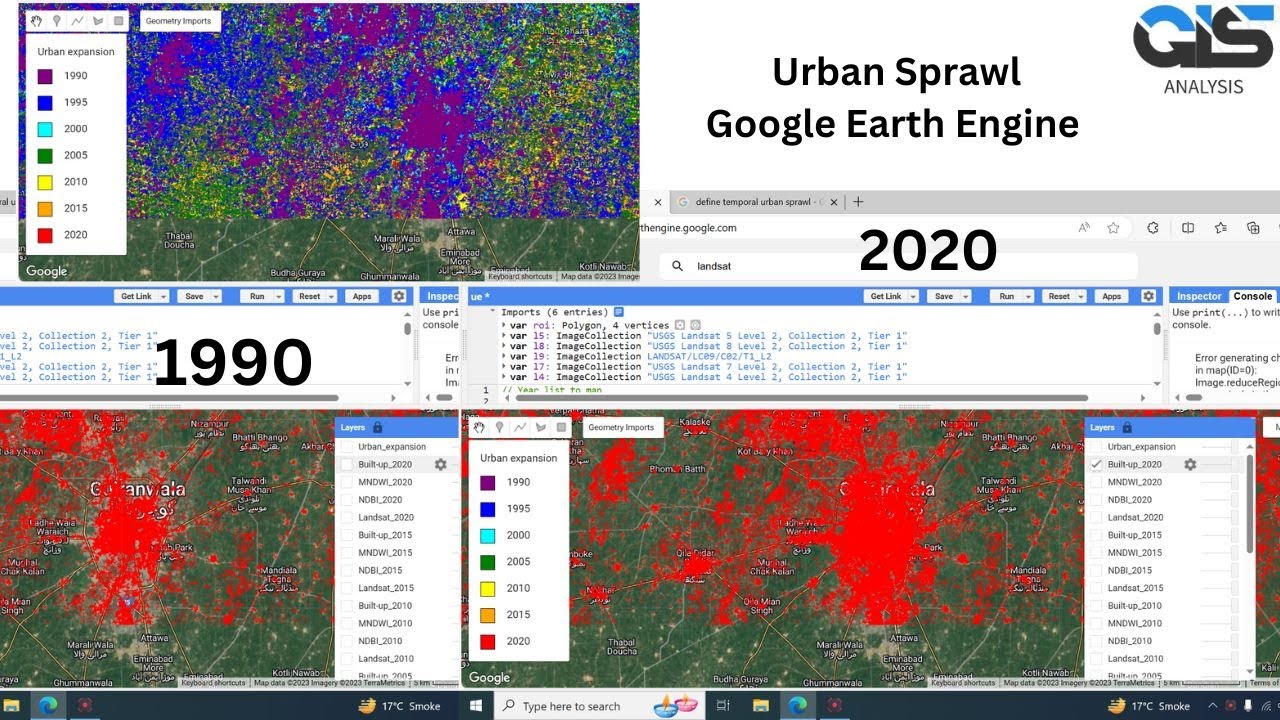Open Run dropdown arrow in 1990 panel
Viewport: 1280px width, 720px height.
(x=279, y=296)
